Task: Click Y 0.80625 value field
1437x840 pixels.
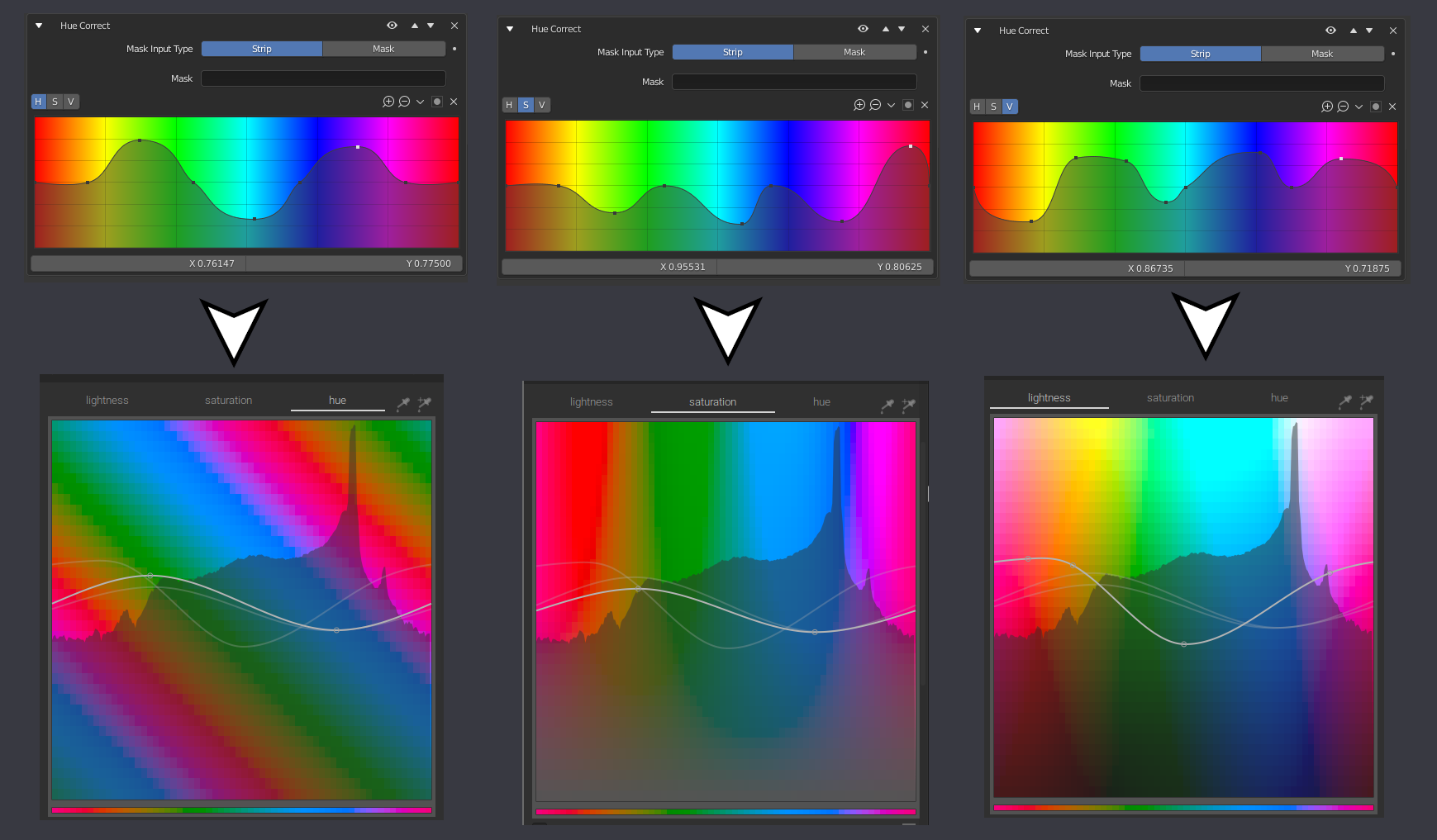Action: 826,267
